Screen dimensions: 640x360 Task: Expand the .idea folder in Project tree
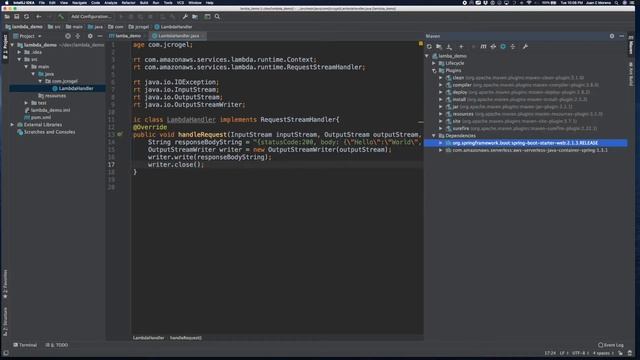coord(19,52)
